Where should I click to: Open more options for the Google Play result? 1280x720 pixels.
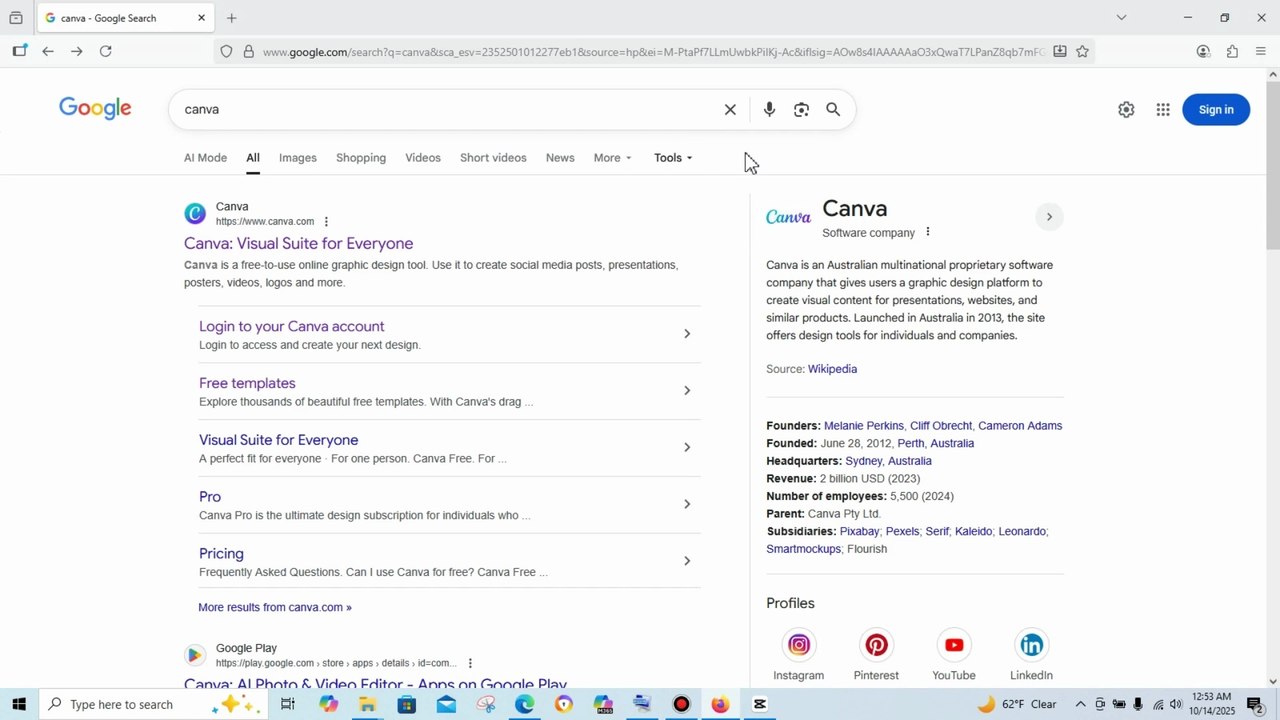click(470, 663)
